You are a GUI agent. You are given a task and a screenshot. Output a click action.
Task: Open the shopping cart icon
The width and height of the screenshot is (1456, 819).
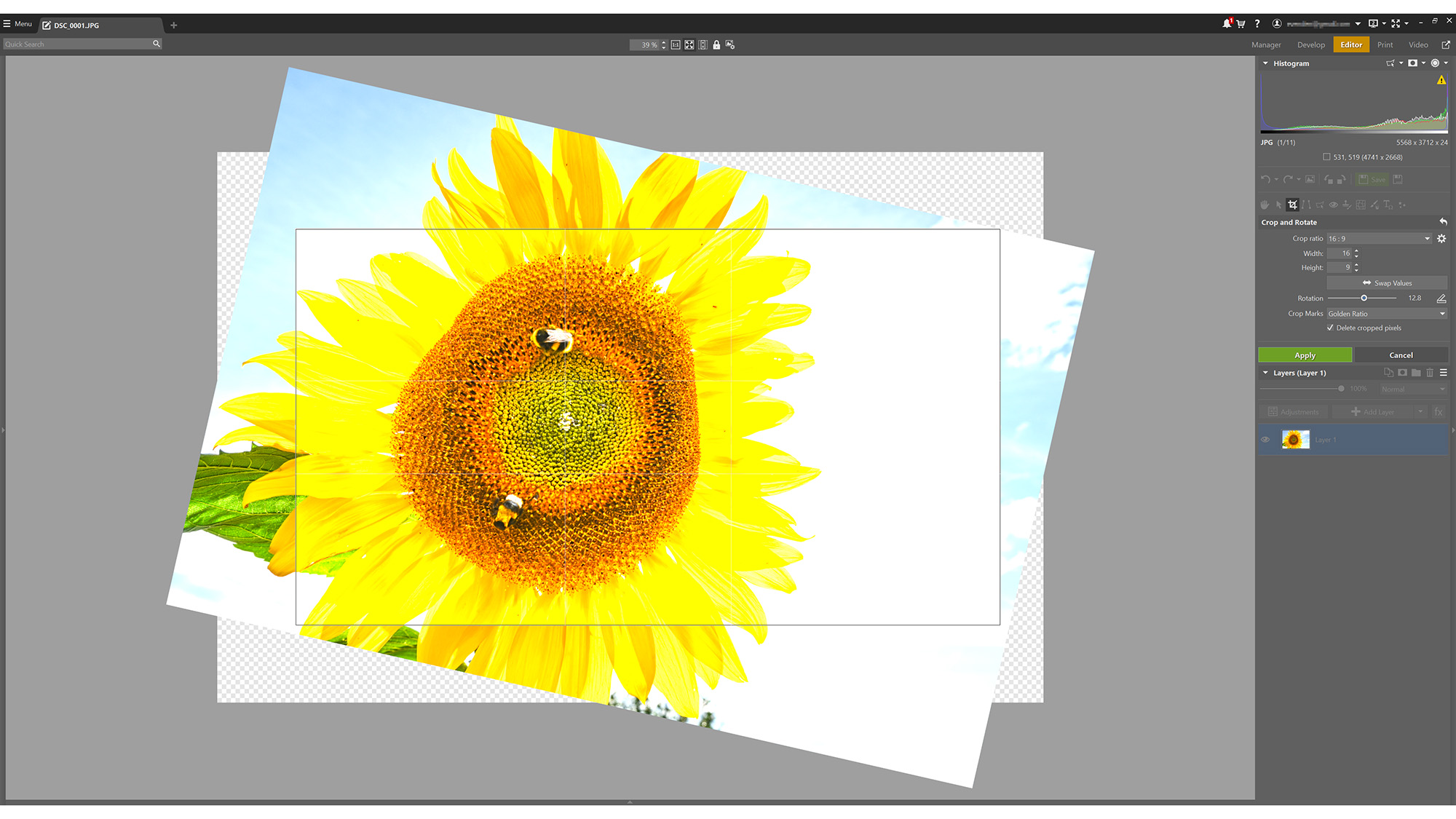(1241, 24)
